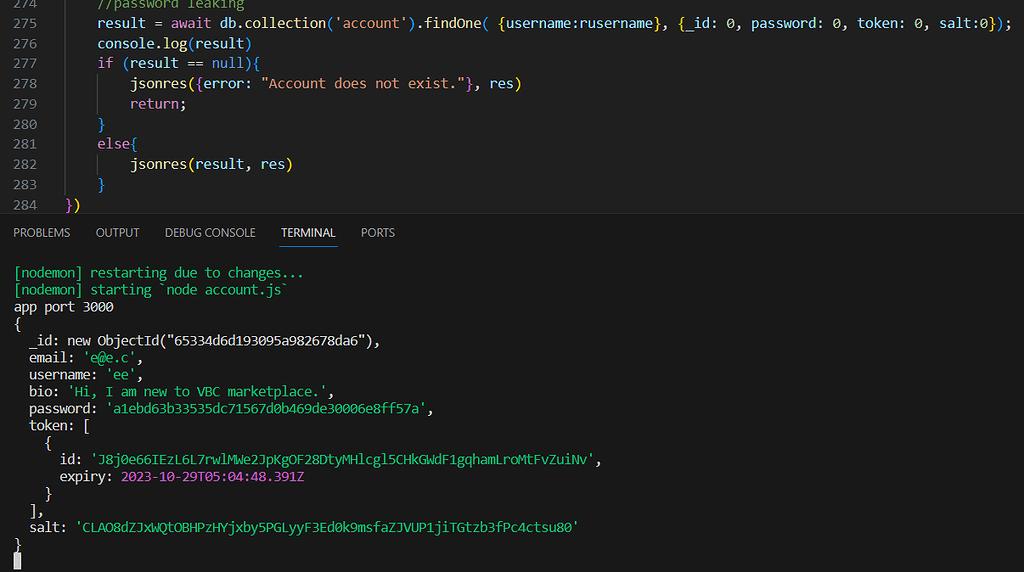Click the expiry timestamp in terminal output

[x=212, y=476]
